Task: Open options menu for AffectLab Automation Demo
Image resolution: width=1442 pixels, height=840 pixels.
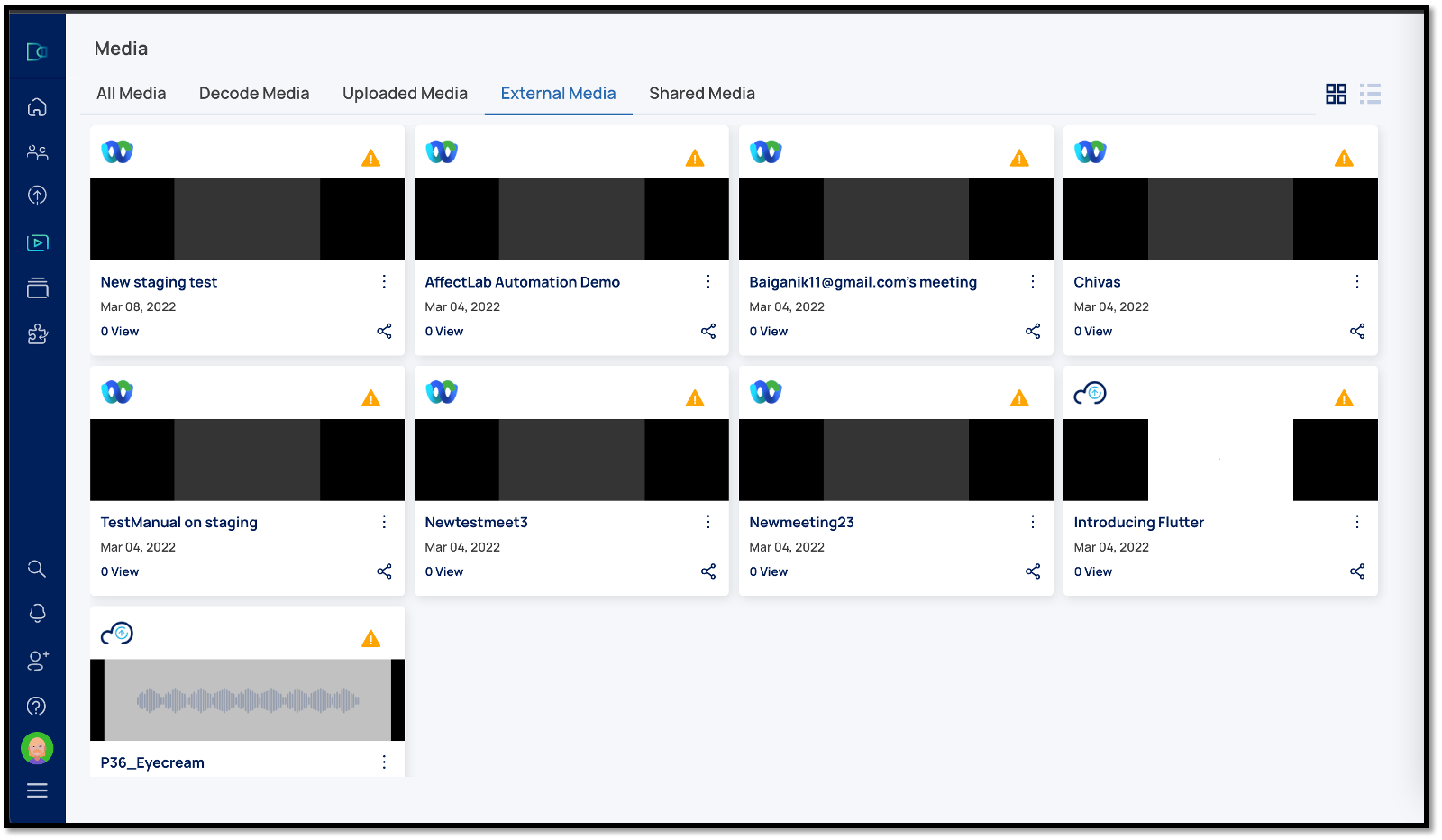Action: pos(708,282)
